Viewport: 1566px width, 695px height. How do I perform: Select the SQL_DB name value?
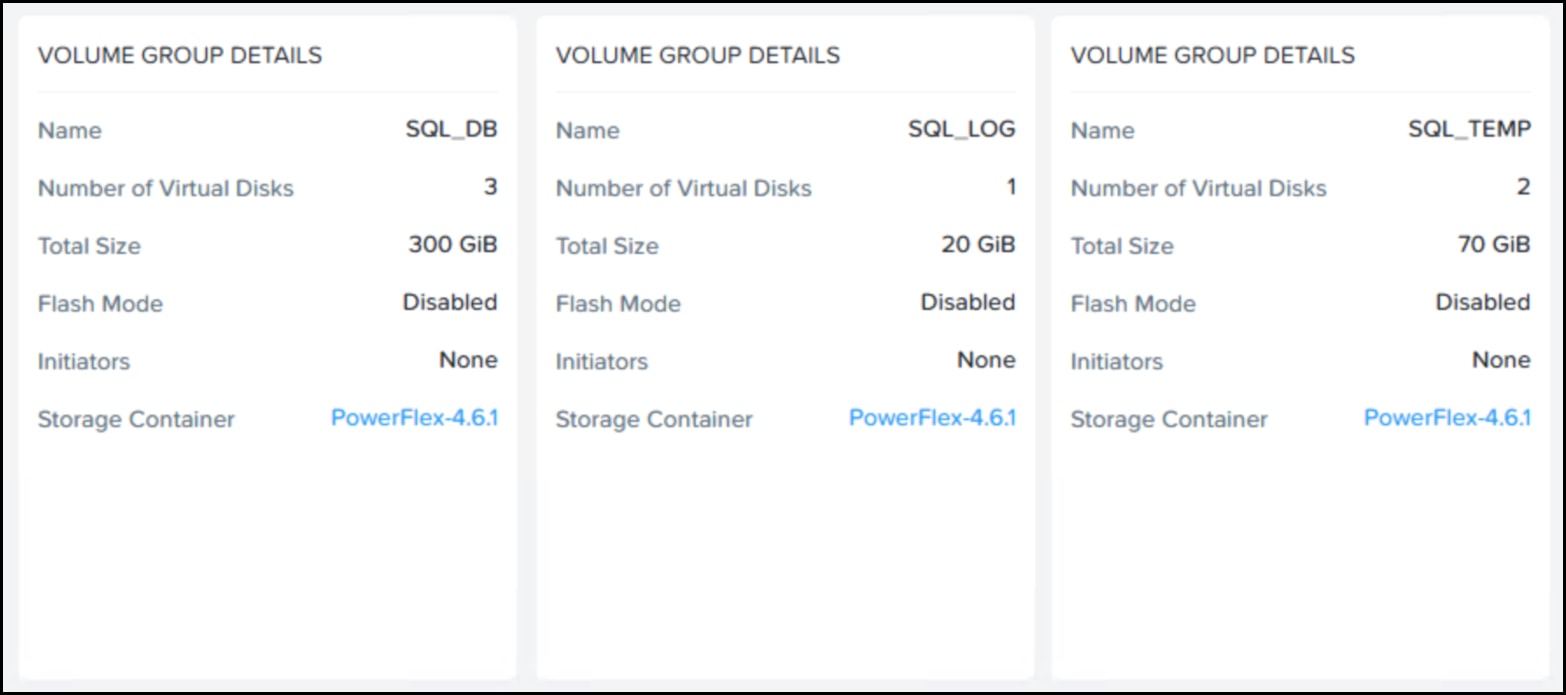pos(451,129)
